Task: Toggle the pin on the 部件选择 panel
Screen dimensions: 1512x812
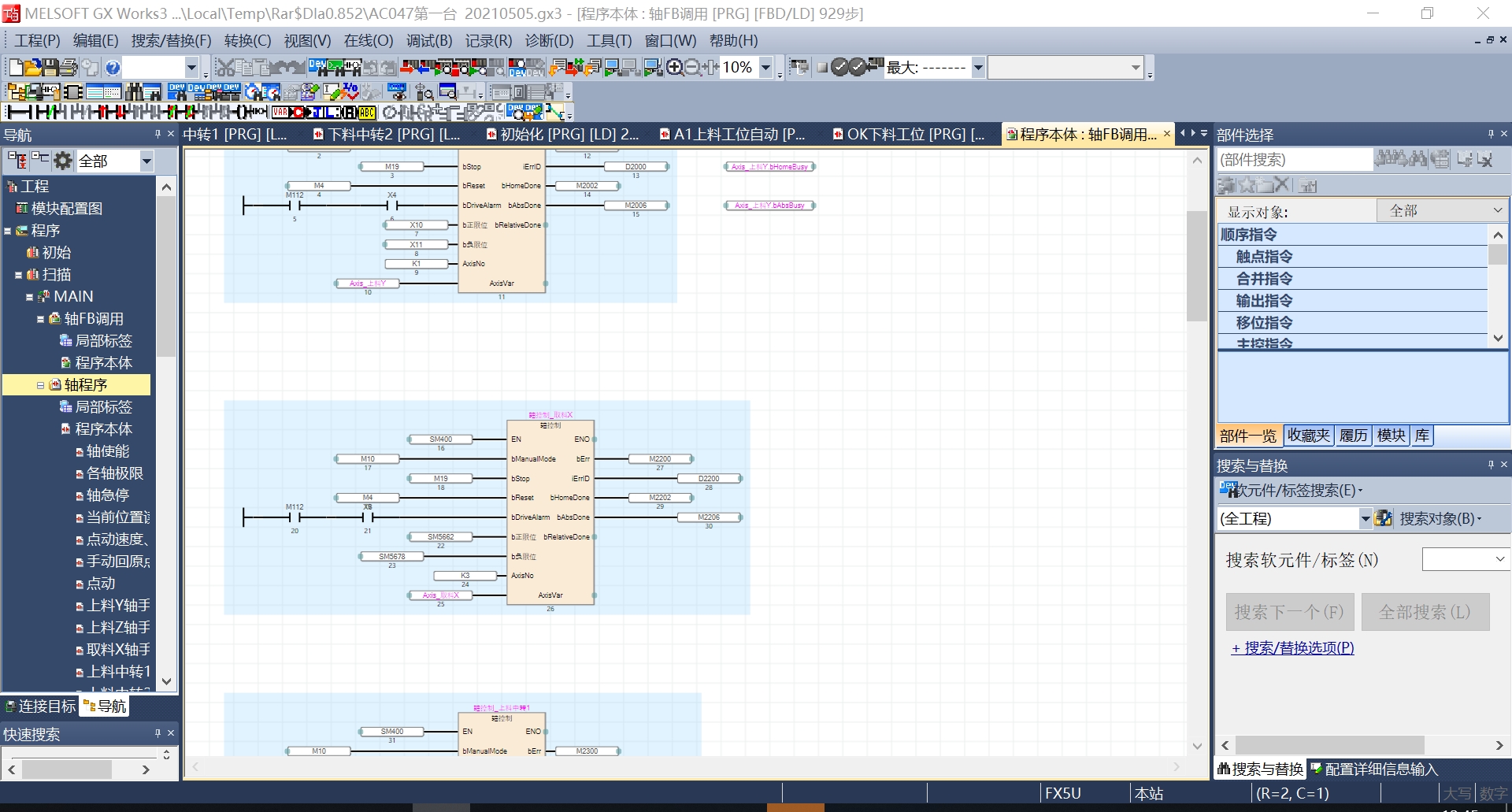Action: 1491,135
